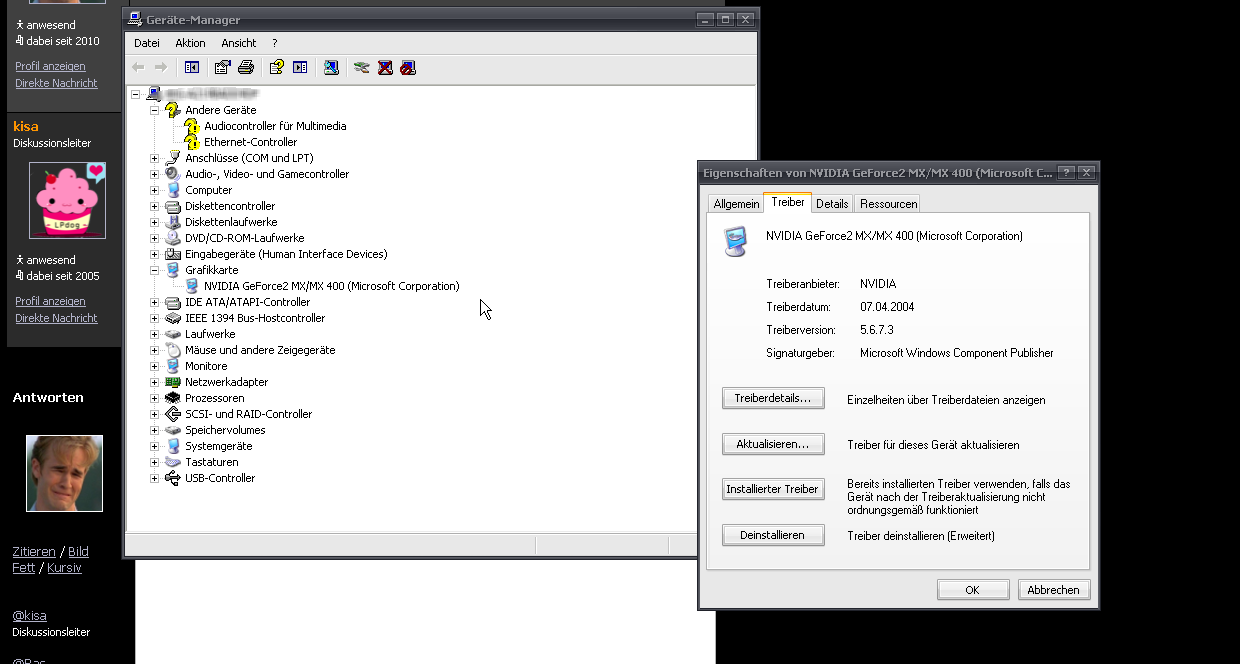This screenshot has height=664, width=1240.
Task: Click the USB-Controller icon
Action: [173, 478]
